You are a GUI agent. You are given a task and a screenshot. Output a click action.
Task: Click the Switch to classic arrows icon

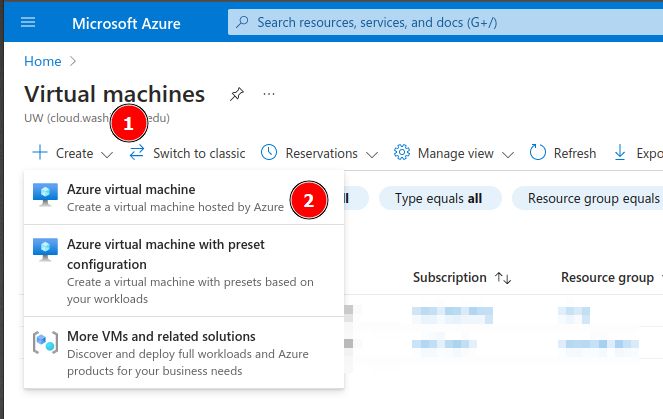(x=137, y=153)
